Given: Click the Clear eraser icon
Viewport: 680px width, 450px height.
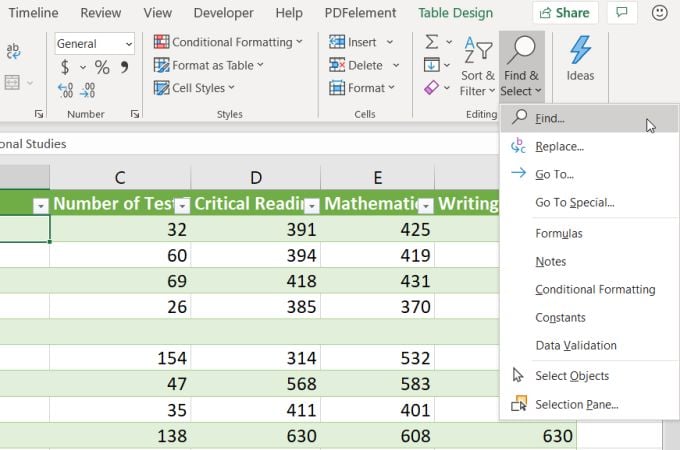Looking at the screenshot, I should click(x=432, y=88).
